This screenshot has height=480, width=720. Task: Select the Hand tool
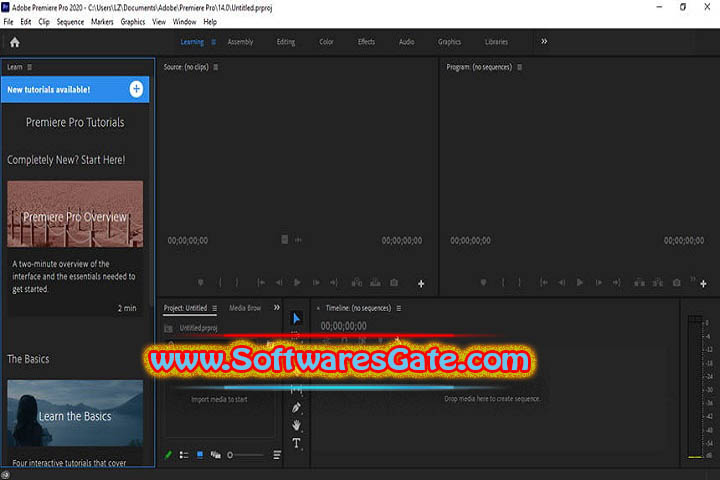coord(296,425)
